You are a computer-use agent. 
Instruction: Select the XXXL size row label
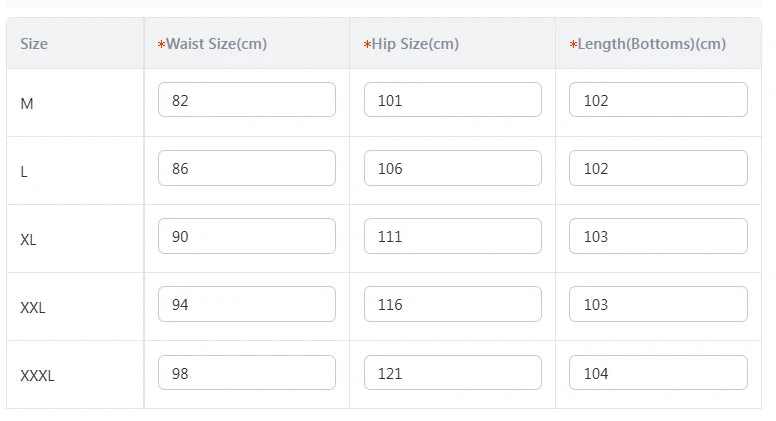point(38,376)
